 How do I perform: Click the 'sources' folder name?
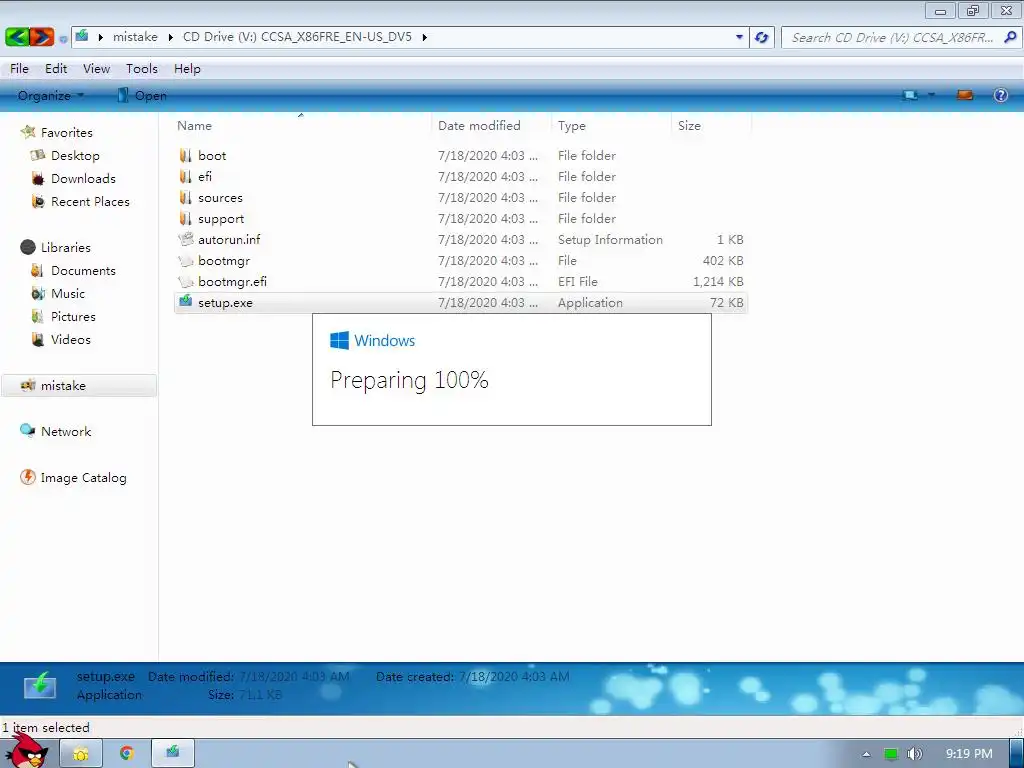pos(220,198)
